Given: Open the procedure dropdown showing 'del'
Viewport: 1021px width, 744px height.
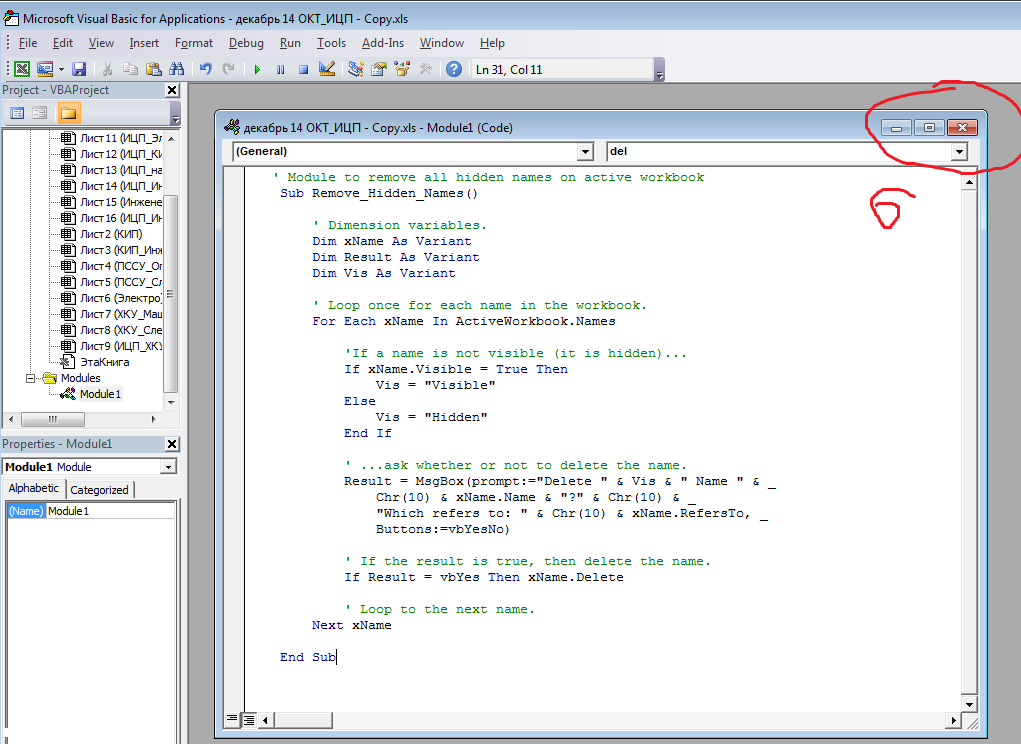Looking at the screenshot, I should (x=959, y=152).
